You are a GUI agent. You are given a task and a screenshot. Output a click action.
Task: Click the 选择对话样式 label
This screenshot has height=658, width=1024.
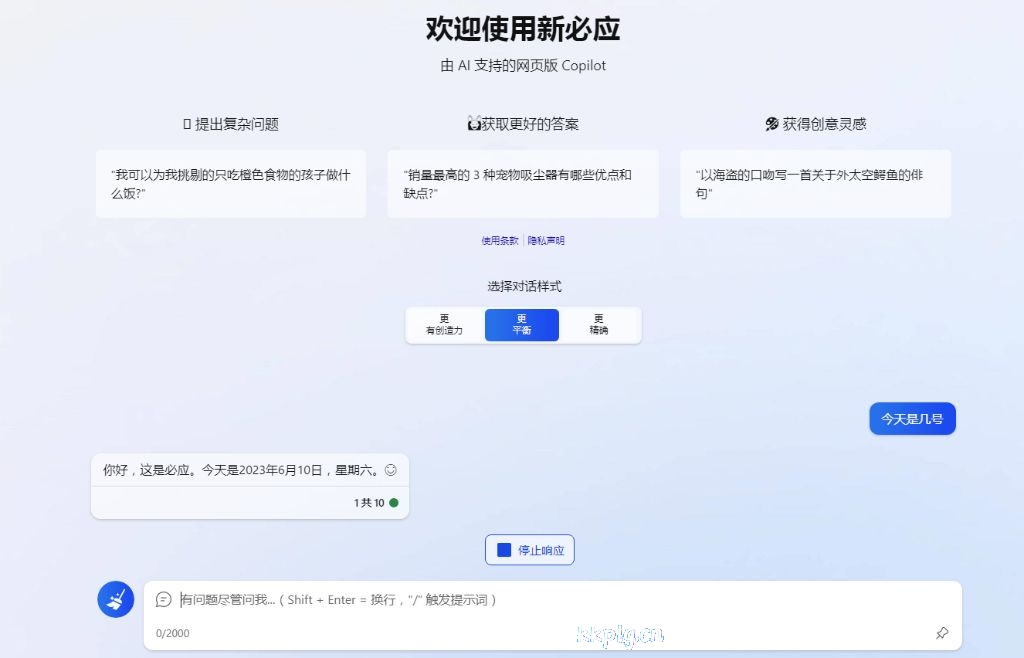click(x=524, y=286)
